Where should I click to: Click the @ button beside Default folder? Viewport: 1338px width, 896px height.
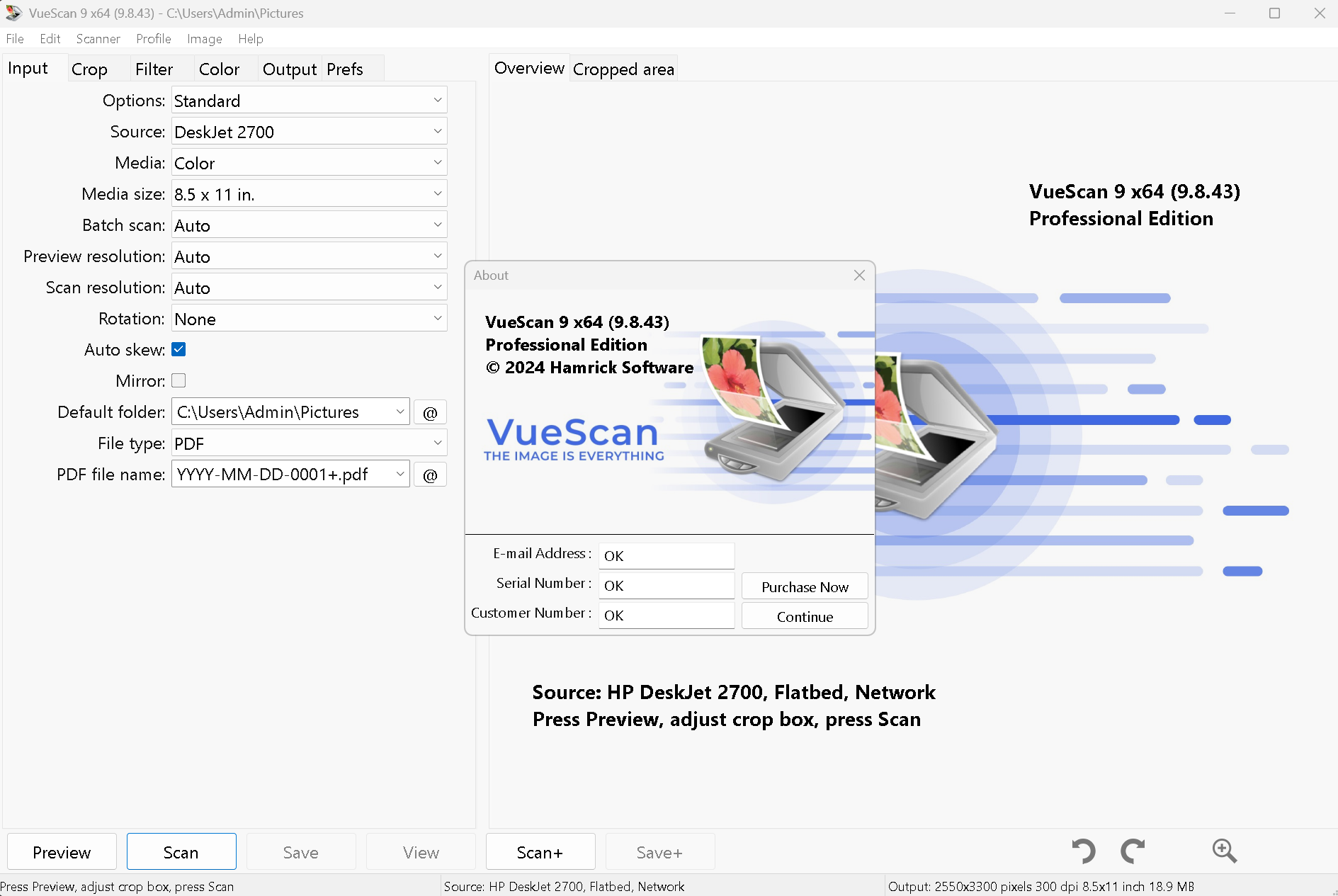click(430, 412)
